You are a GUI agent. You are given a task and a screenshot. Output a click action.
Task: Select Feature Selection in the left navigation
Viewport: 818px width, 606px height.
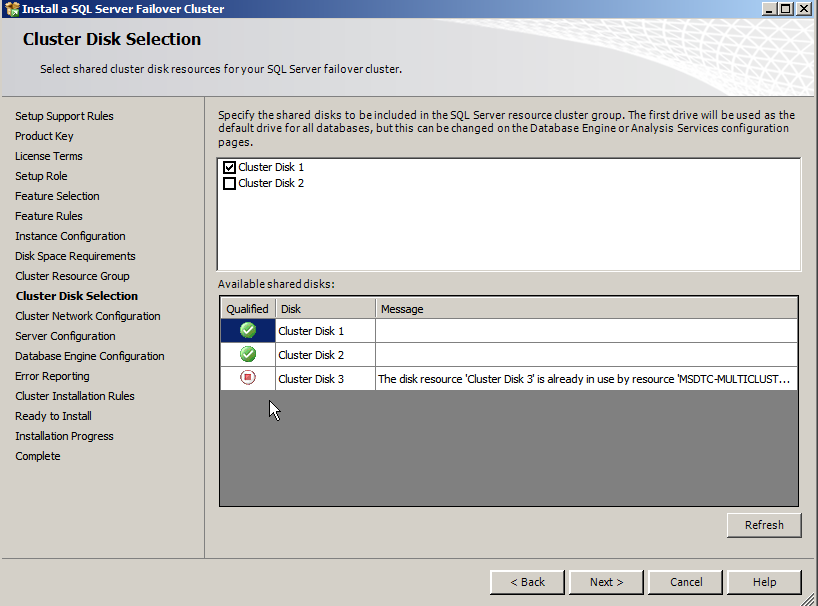(x=57, y=195)
